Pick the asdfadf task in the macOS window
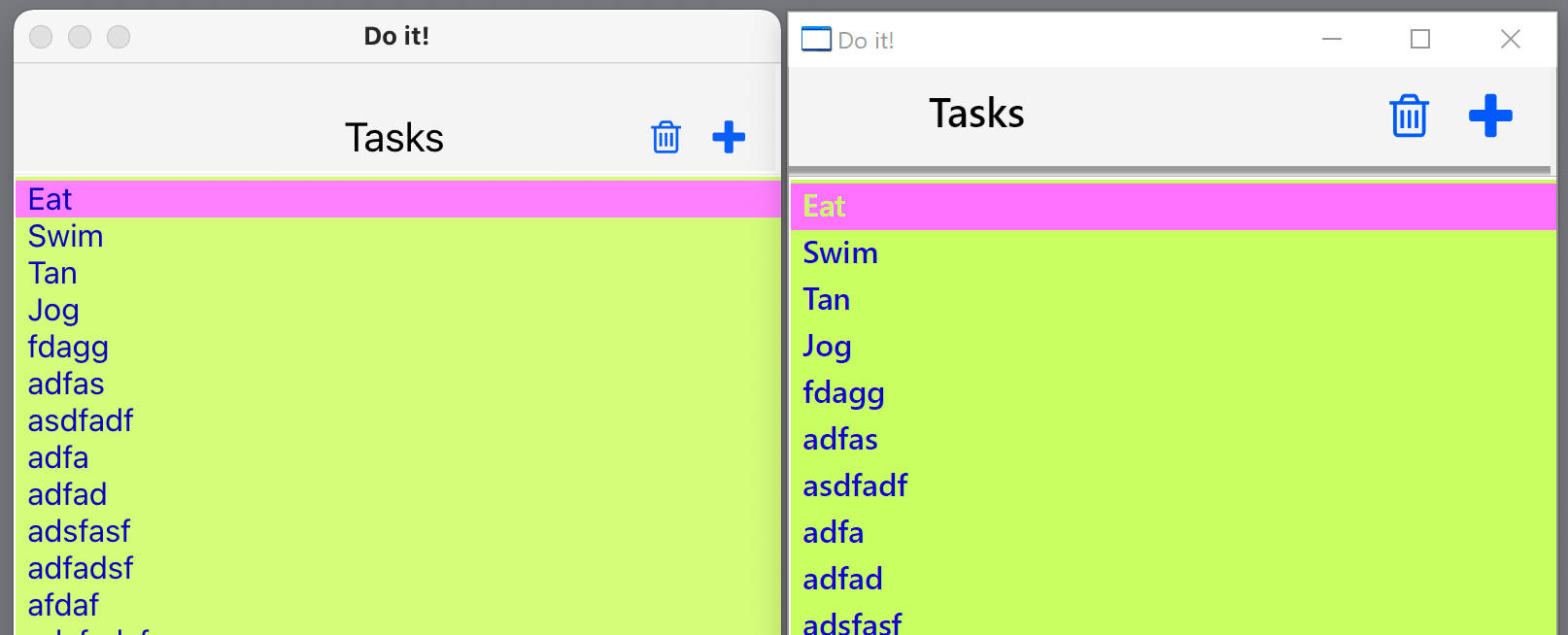 coord(81,420)
